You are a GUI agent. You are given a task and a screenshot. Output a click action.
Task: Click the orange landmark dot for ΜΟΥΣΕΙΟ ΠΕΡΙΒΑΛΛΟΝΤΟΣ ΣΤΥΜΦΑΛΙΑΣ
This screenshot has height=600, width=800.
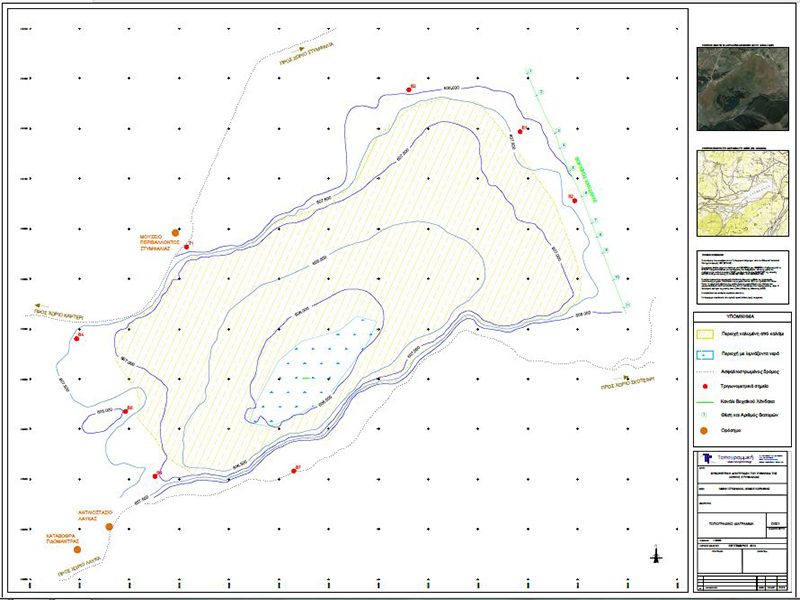[176, 233]
